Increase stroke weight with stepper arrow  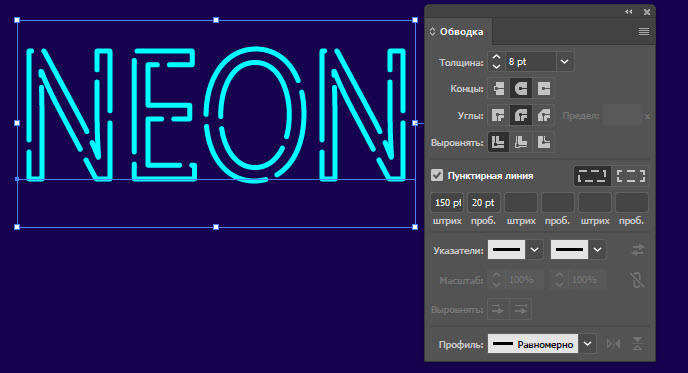[496, 57]
